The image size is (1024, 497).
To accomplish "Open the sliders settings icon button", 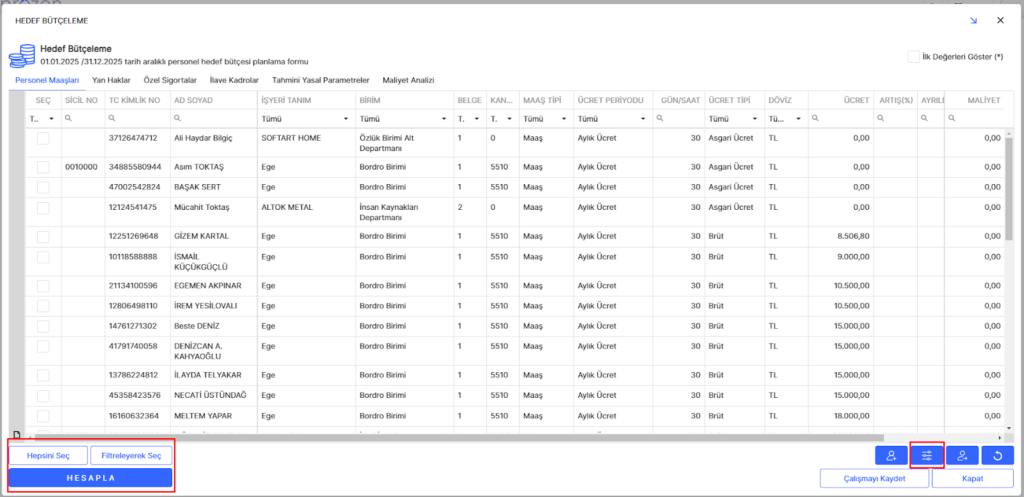I will point(927,456).
